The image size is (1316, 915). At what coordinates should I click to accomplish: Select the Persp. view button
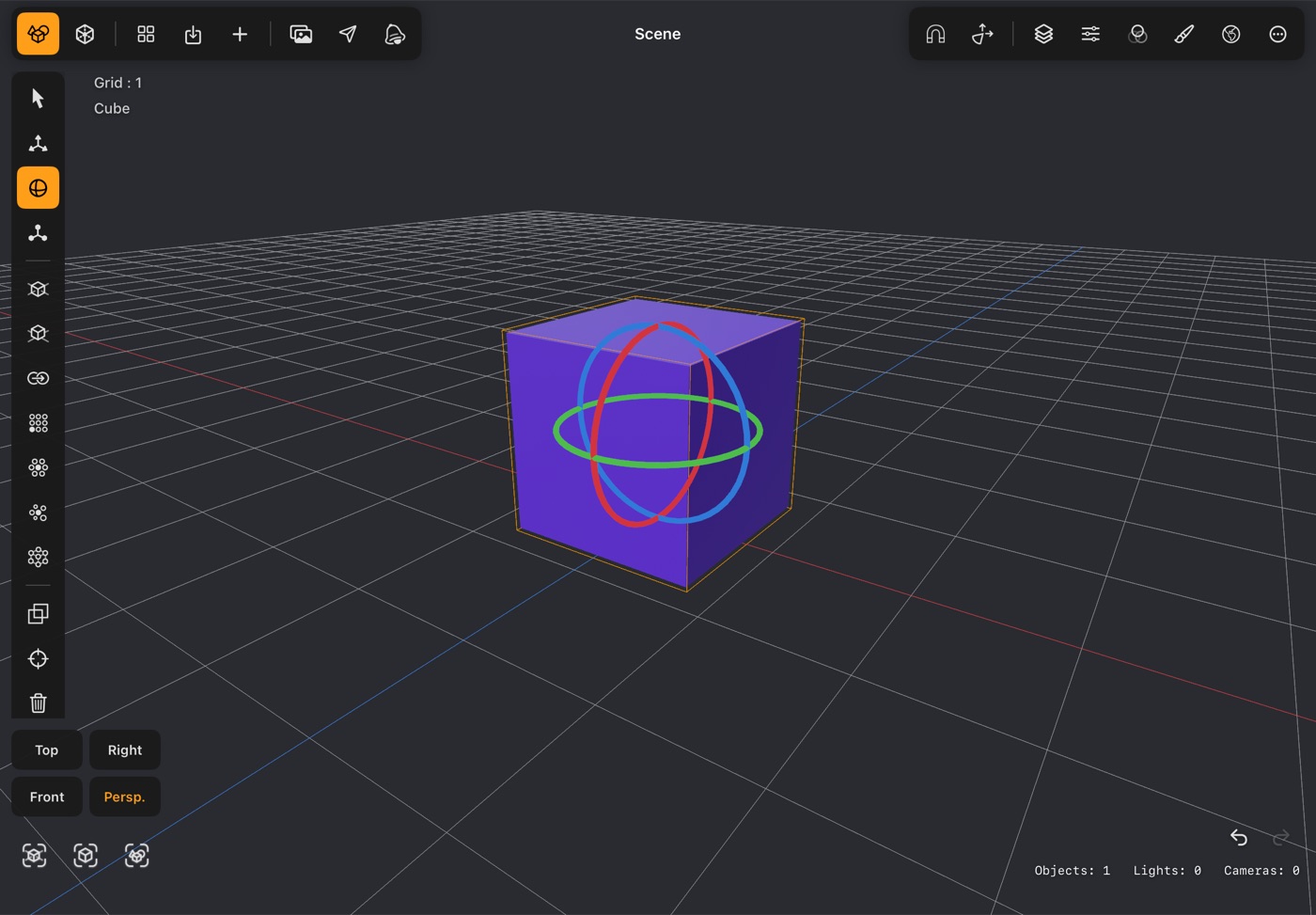[125, 797]
